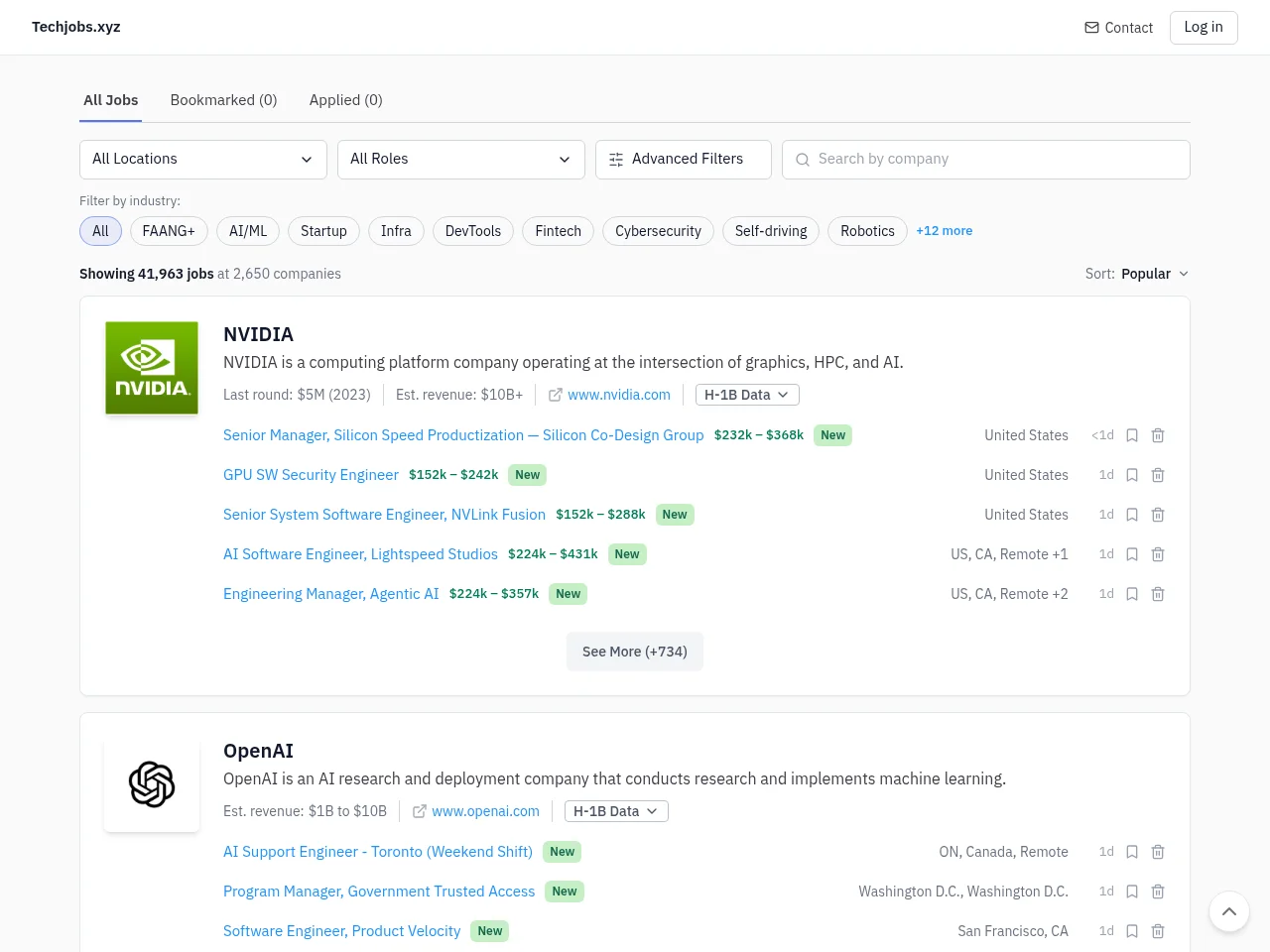Viewport: 1270px width, 952px height.
Task: Remove Senior System Software Engineer, NVLink Fusion job
Action: click(x=1158, y=515)
